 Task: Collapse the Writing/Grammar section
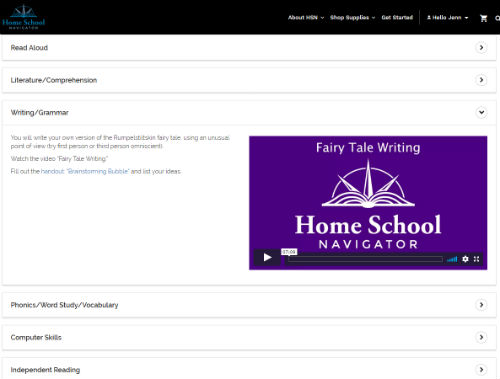pyautogui.click(x=249, y=112)
